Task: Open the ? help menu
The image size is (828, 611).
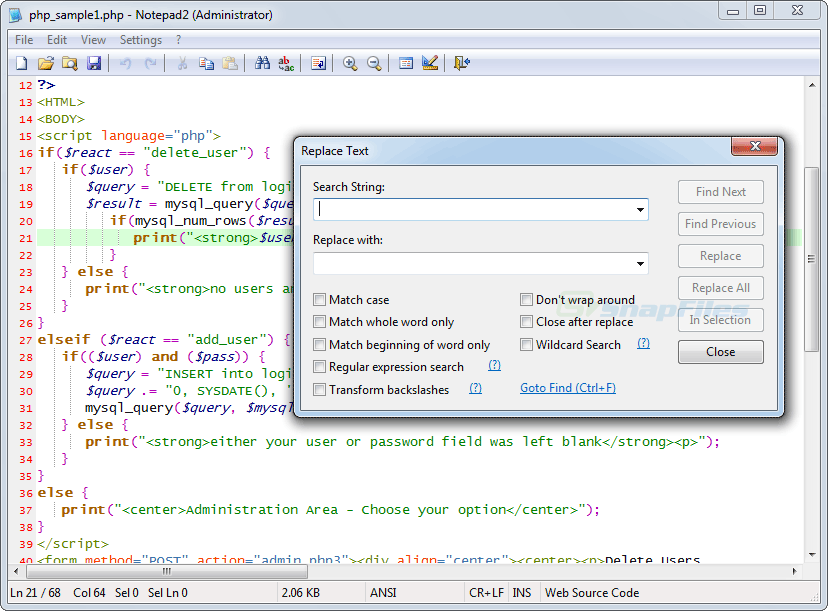Action: pyautogui.click(x=178, y=40)
